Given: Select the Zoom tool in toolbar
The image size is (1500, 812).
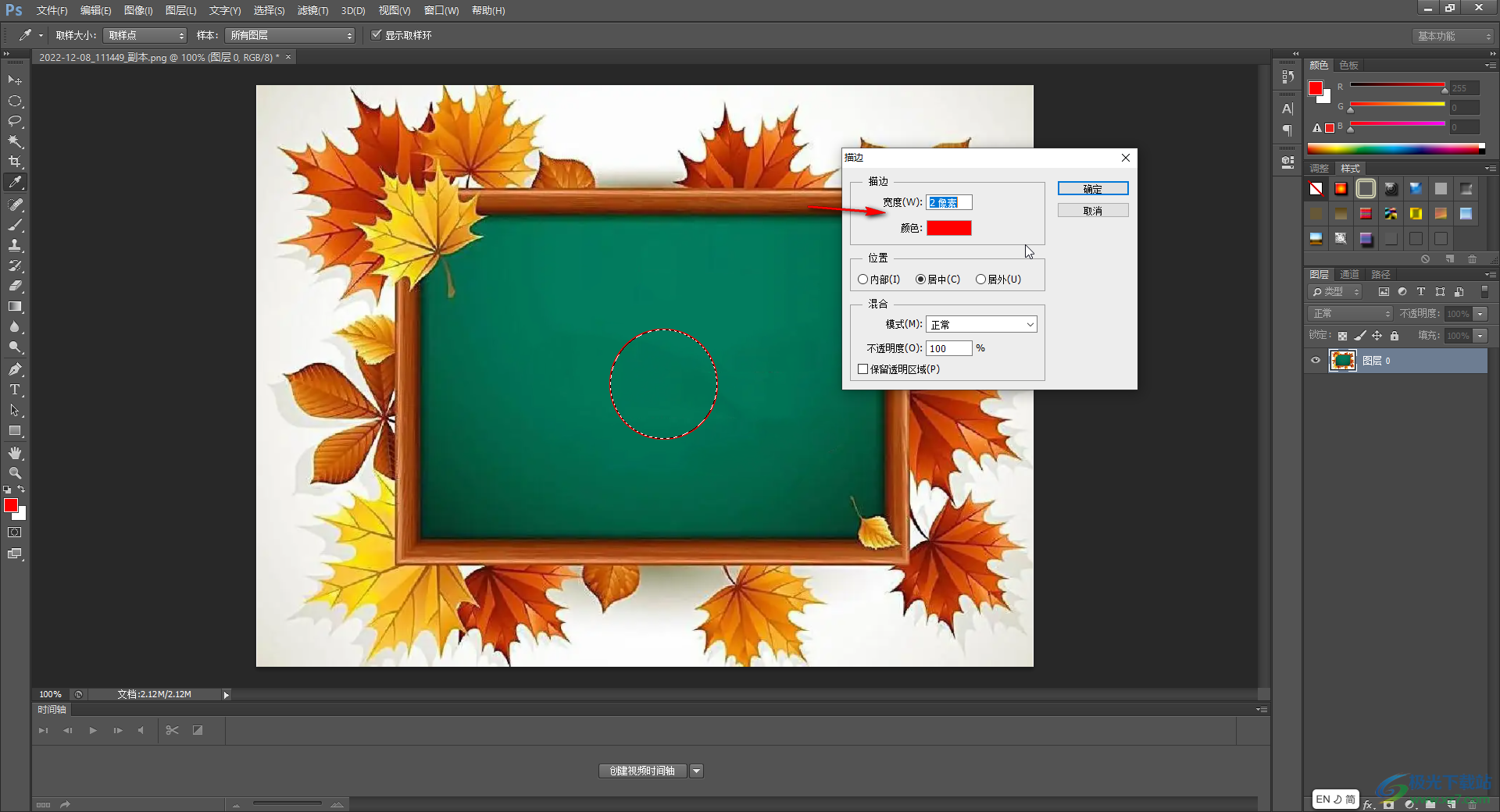Looking at the screenshot, I should pyautogui.click(x=15, y=473).
